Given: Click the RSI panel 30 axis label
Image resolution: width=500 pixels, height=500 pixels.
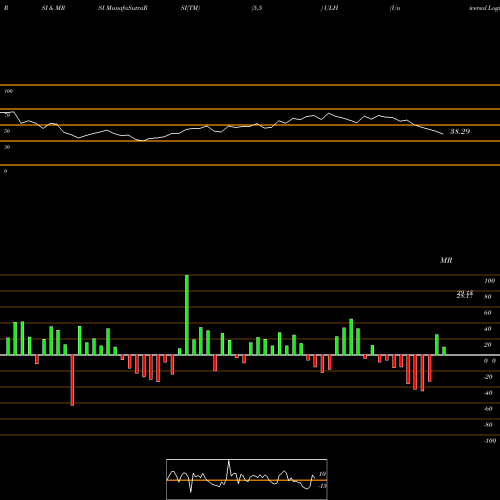Looking at the screenshot, I should tap(7, 147).
